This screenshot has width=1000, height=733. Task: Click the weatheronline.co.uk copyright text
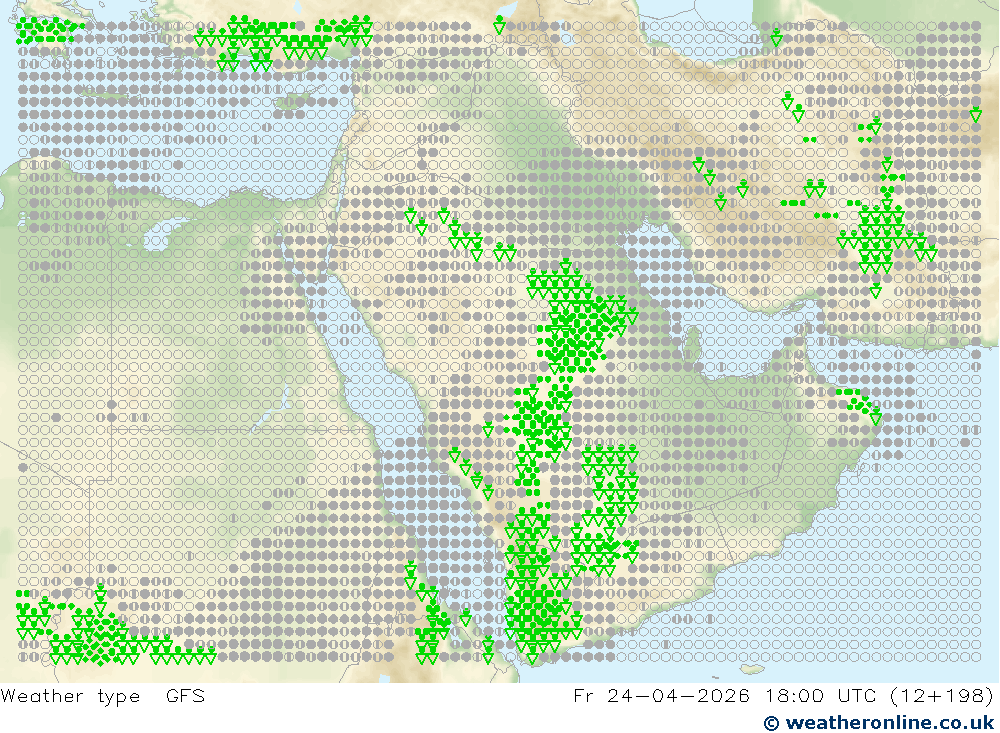[879, 723]
